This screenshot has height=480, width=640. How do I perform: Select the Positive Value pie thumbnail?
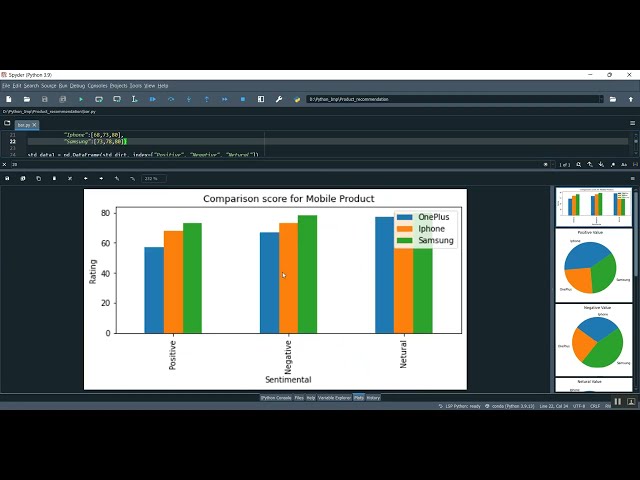(593, 265)
